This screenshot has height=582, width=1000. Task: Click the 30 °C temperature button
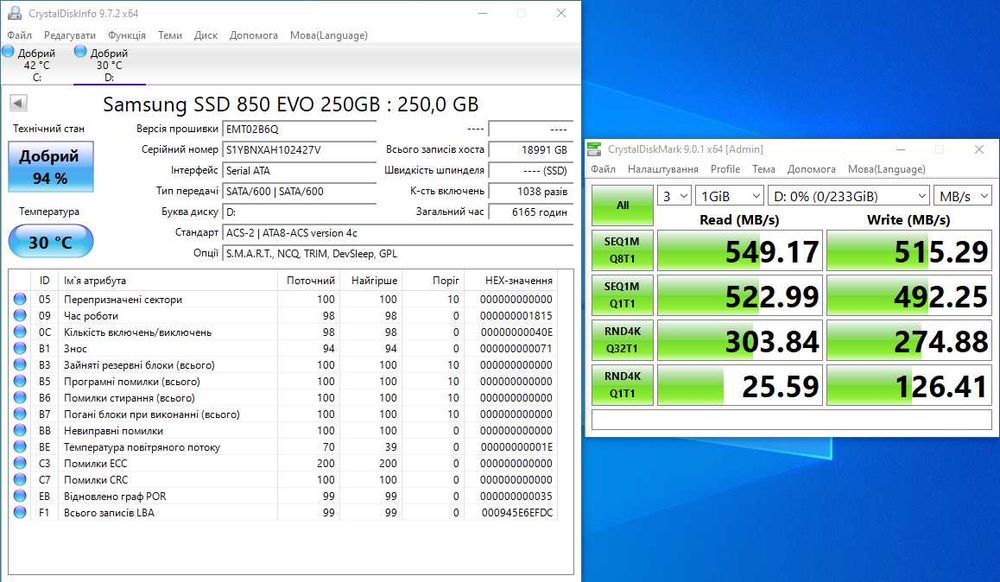(x=51, y=242)
